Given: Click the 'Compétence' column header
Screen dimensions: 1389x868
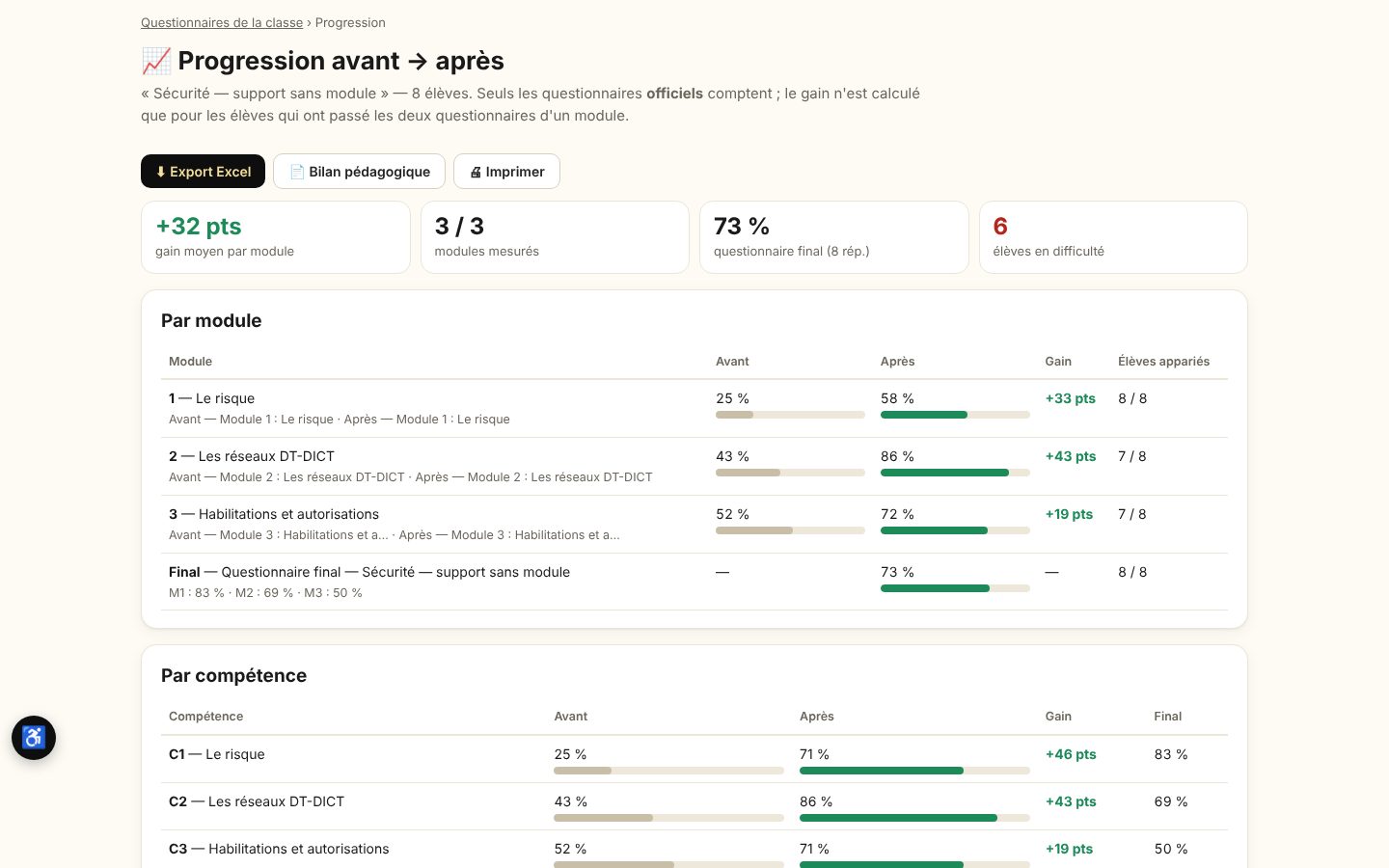Looking at the screenshot, I should (x=205, y=717).
